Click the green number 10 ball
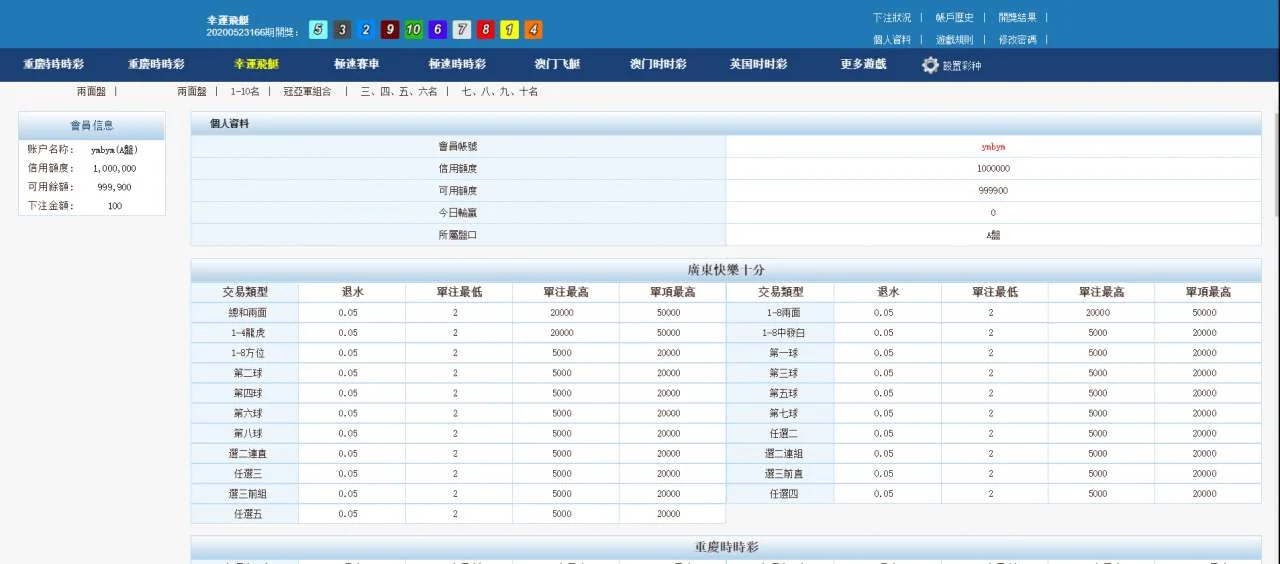 414,30
